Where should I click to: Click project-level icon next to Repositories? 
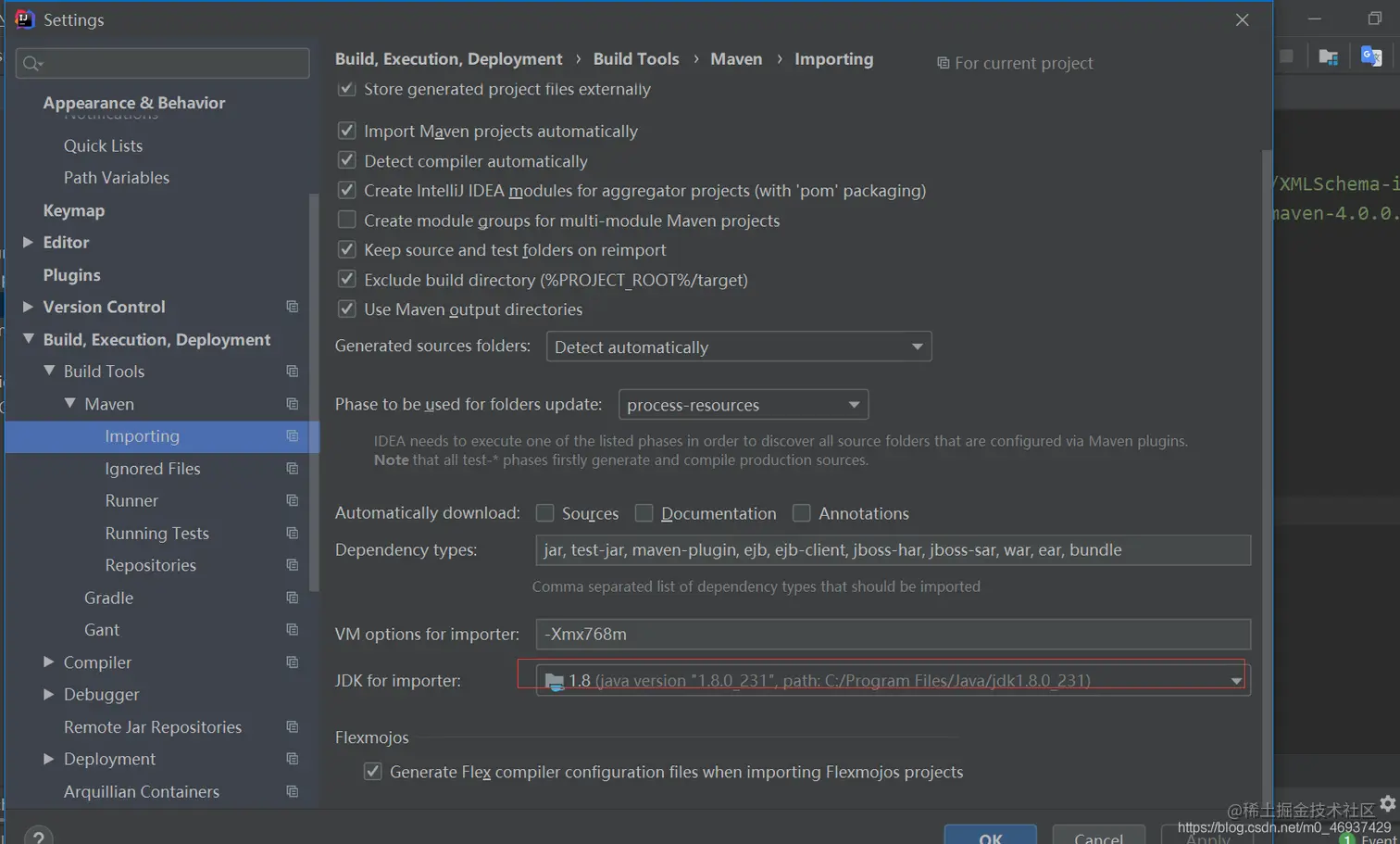[293, 565]
